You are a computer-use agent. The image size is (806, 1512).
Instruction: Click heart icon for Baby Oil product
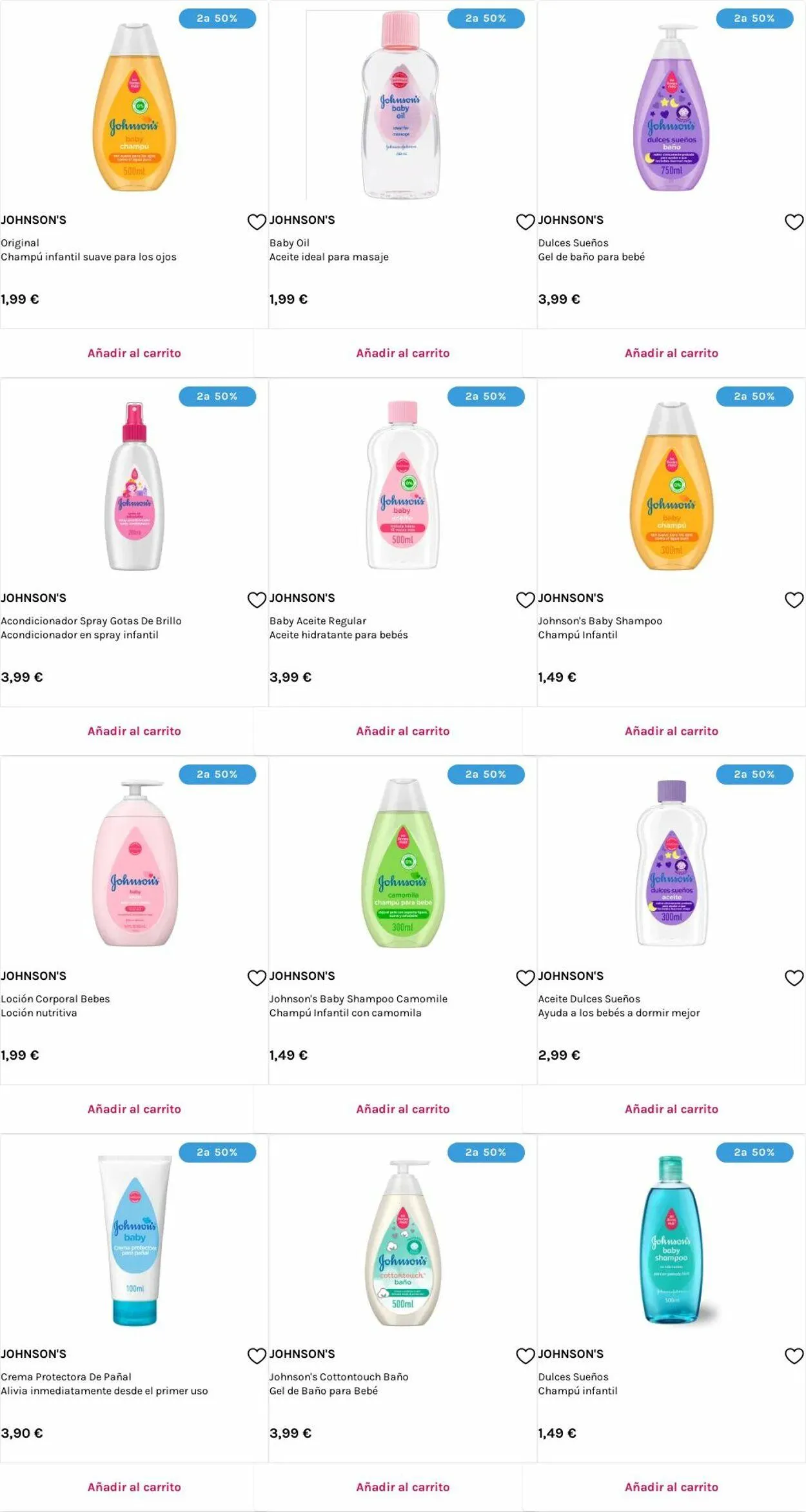(526, 222)
